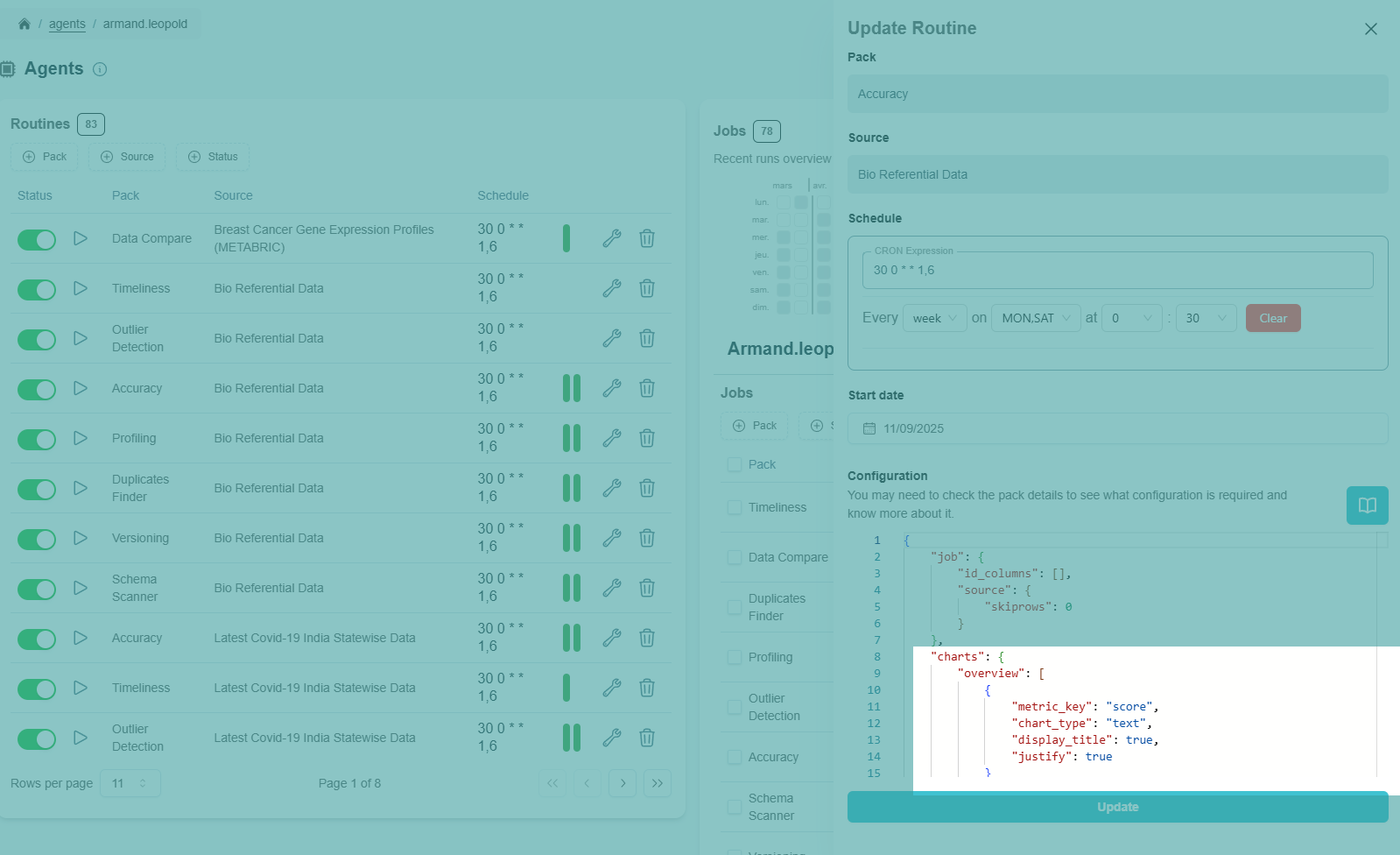Click the home icon in the breadcrumb
The width and height of the screenshot is (1400, 855).
[25, 24]
